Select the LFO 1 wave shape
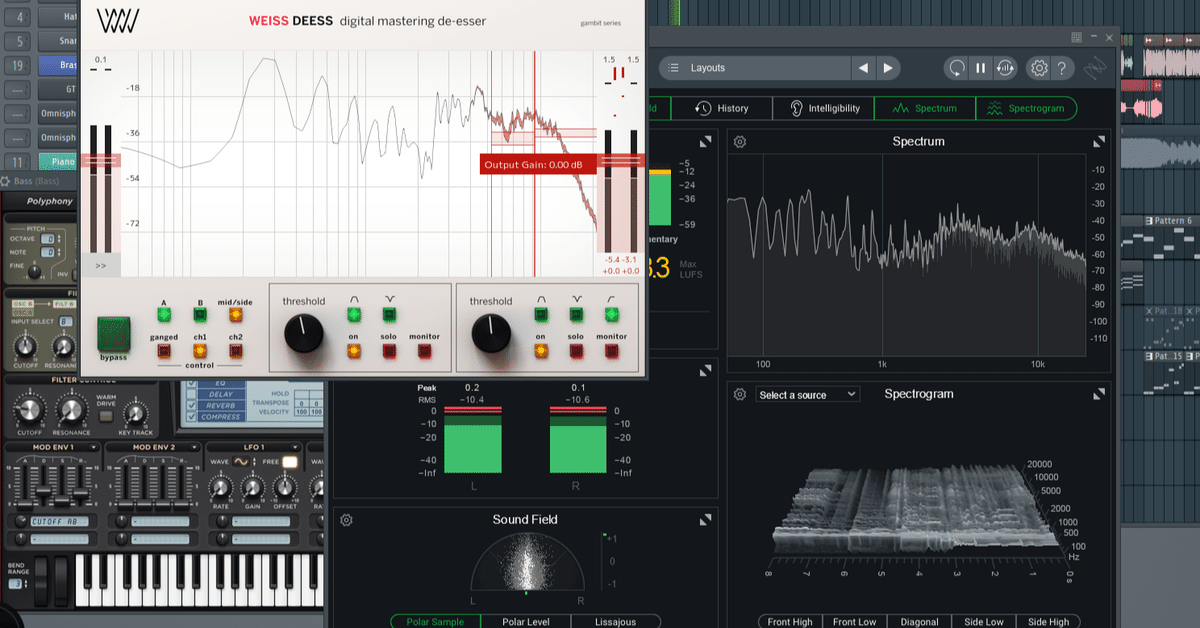Image resolution: width=1200 pixels, height=628 pixels. 241,461
